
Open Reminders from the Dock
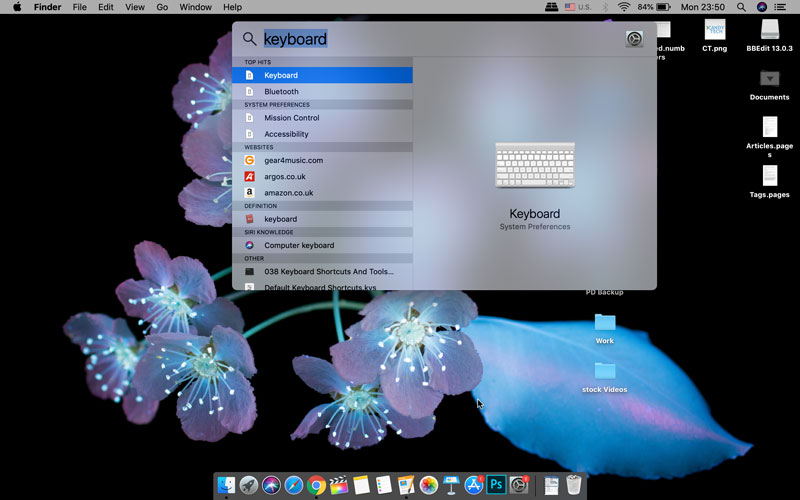tap(383, 485)
